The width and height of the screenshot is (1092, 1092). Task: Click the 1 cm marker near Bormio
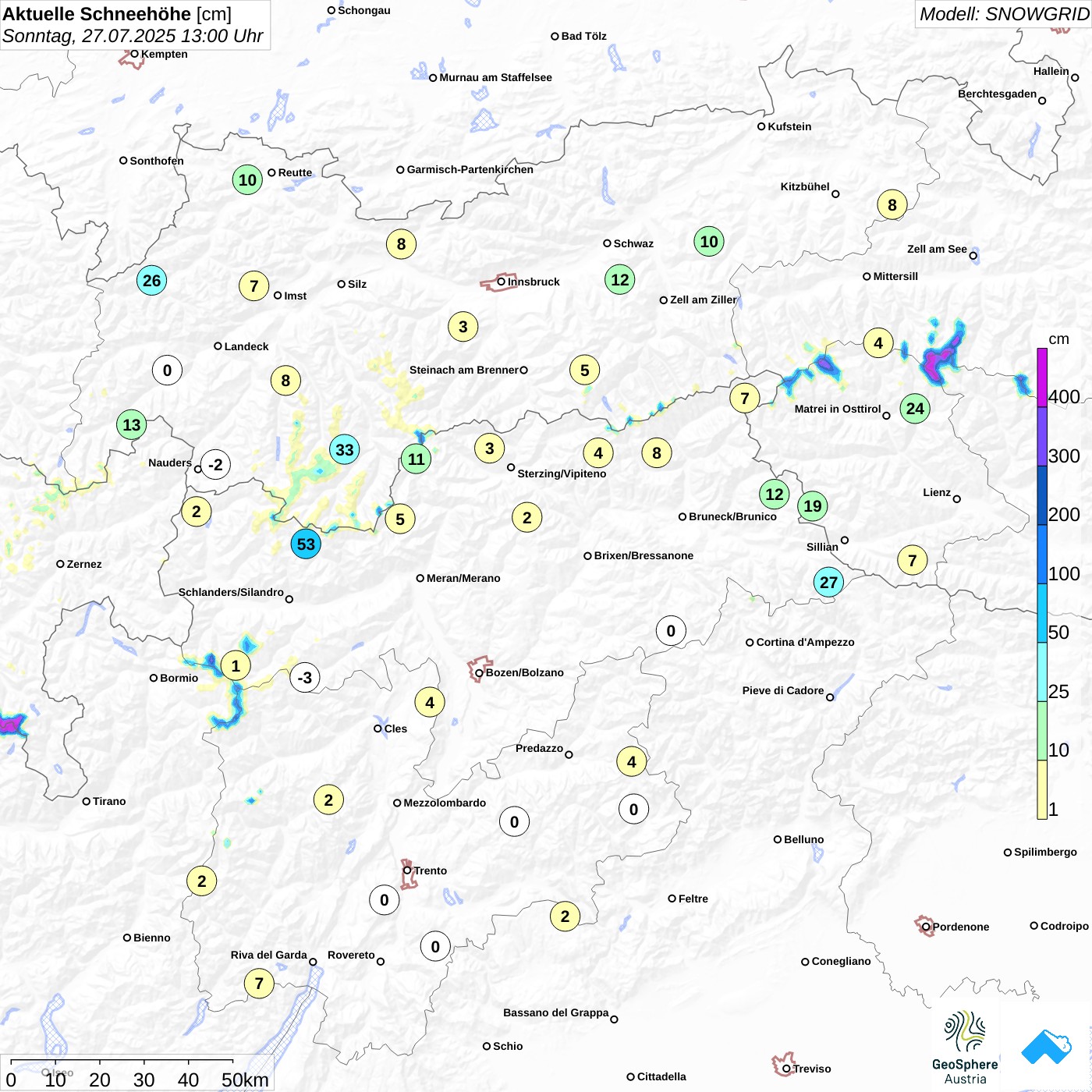coord(236,666)
